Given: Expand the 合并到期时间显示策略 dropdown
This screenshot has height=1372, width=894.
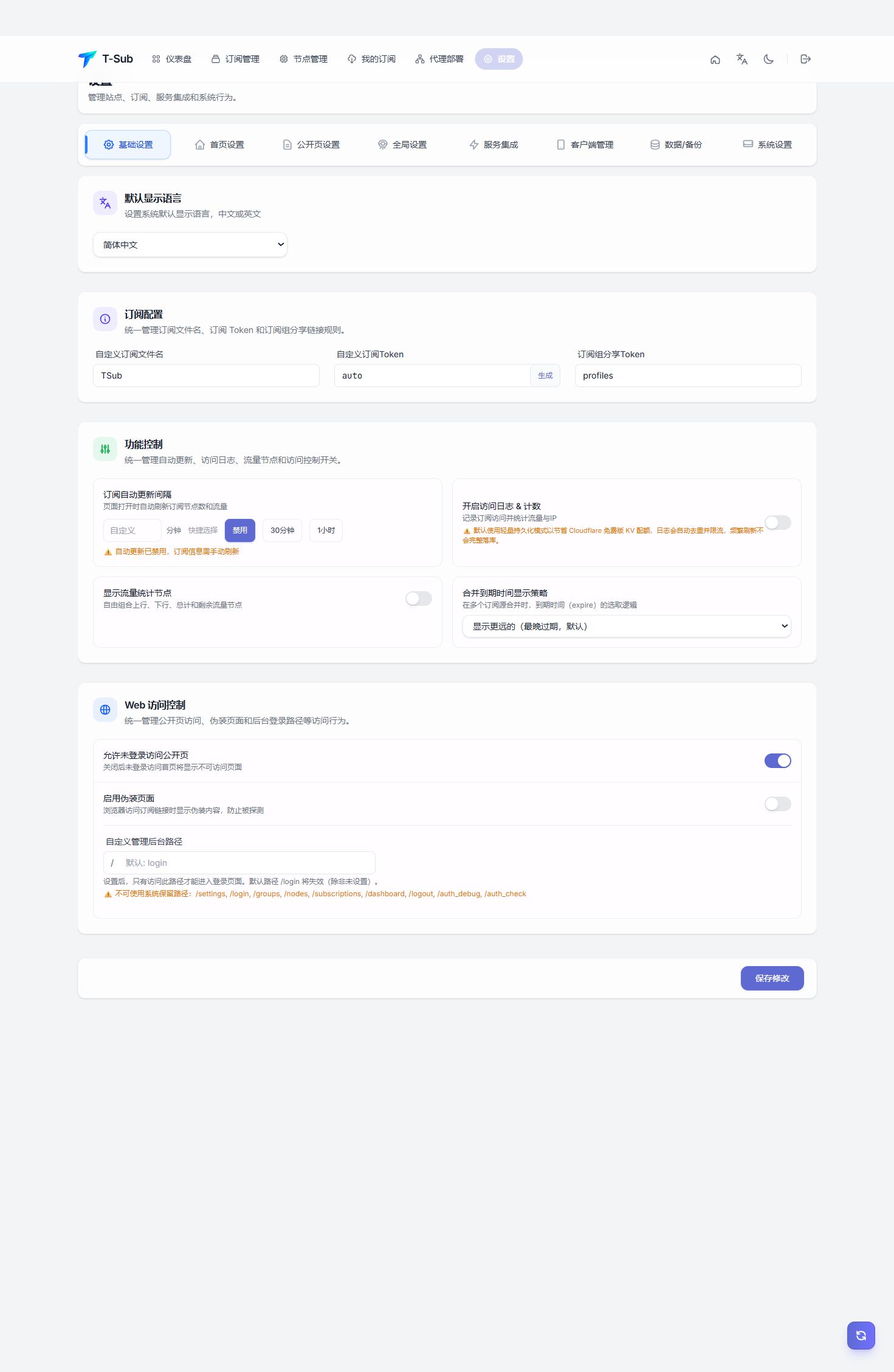Looking at the screenshot, I should [627, 626].
